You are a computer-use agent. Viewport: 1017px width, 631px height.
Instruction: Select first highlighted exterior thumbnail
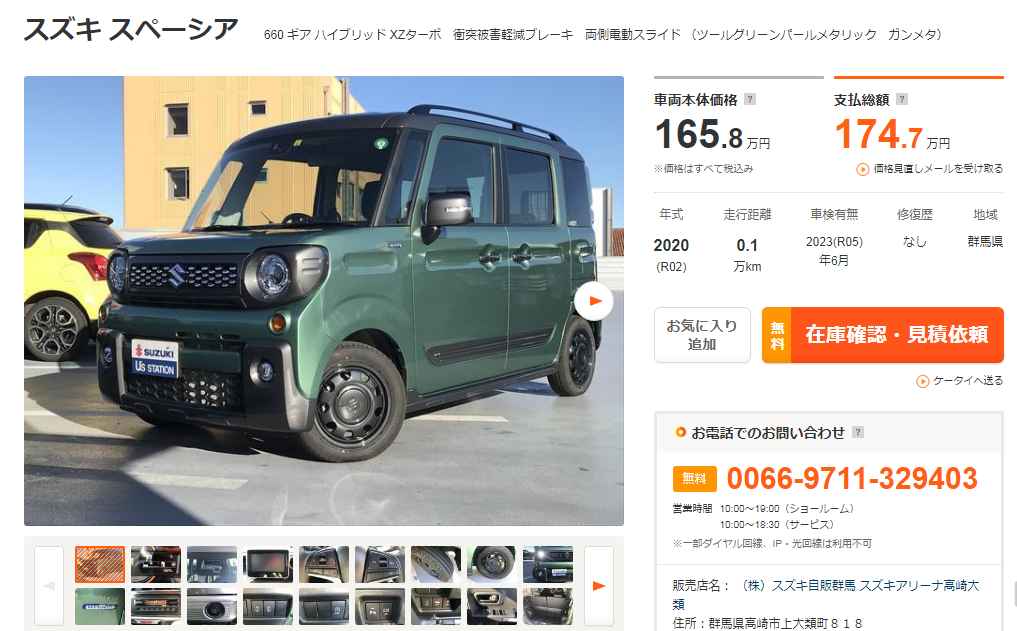pos(100,564)
